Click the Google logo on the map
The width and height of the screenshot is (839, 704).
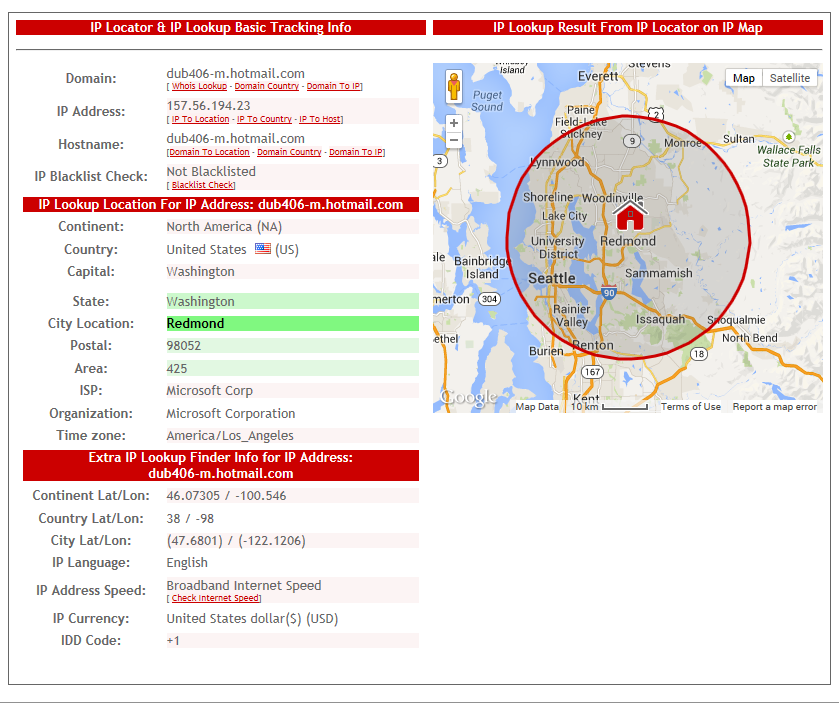point(468,397)
